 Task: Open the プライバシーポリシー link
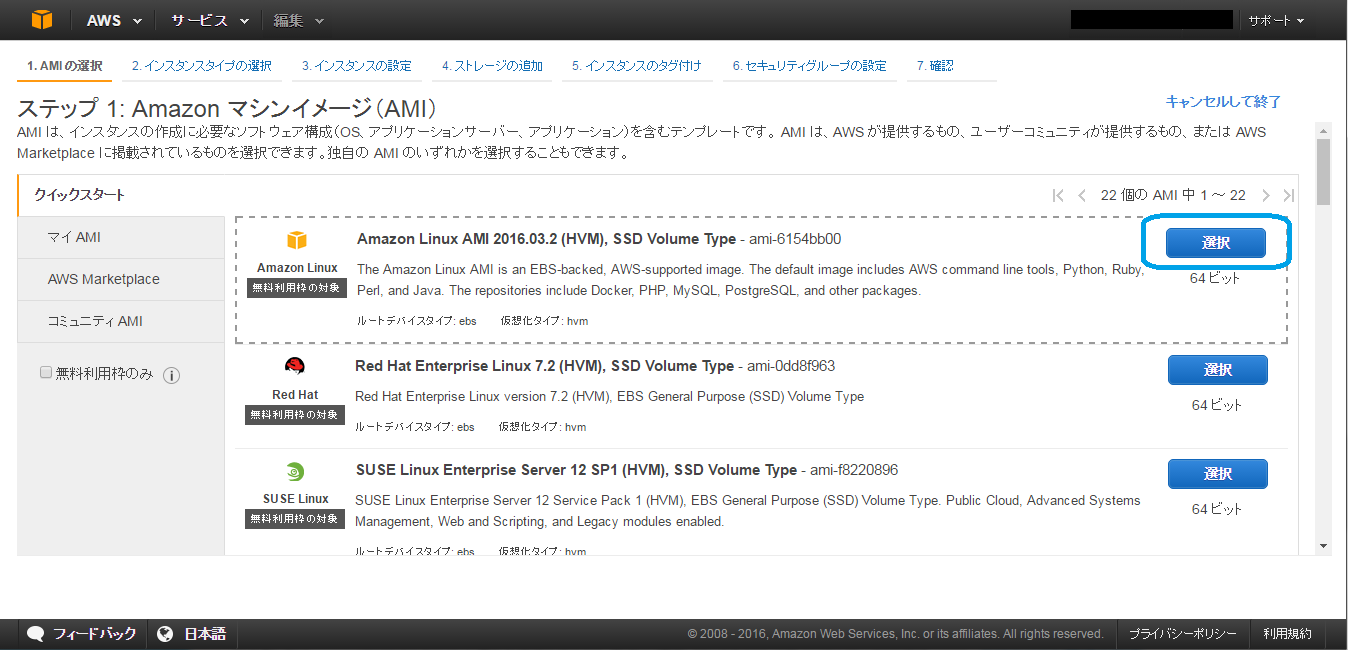(x=1183, y=634)
